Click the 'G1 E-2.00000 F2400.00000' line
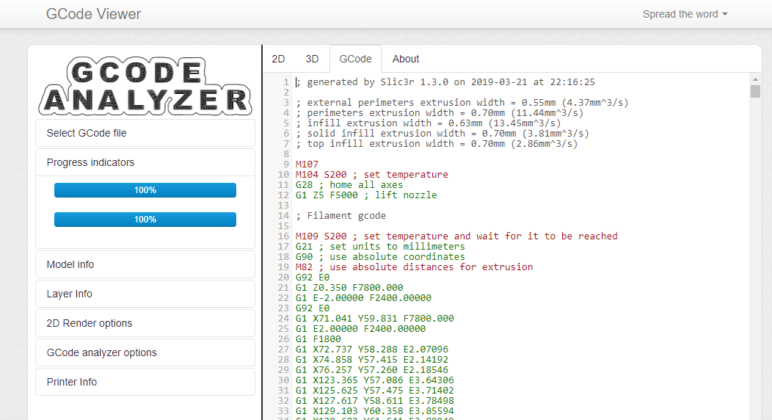Screen dimensions: 772x420 pyautogui.click(x=363, y=298)
